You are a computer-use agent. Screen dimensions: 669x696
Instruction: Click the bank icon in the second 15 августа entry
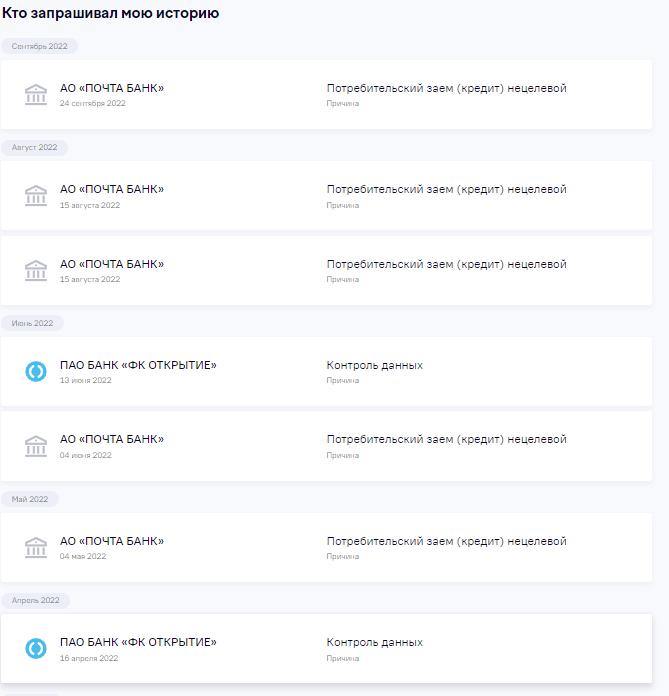[36, 271]
